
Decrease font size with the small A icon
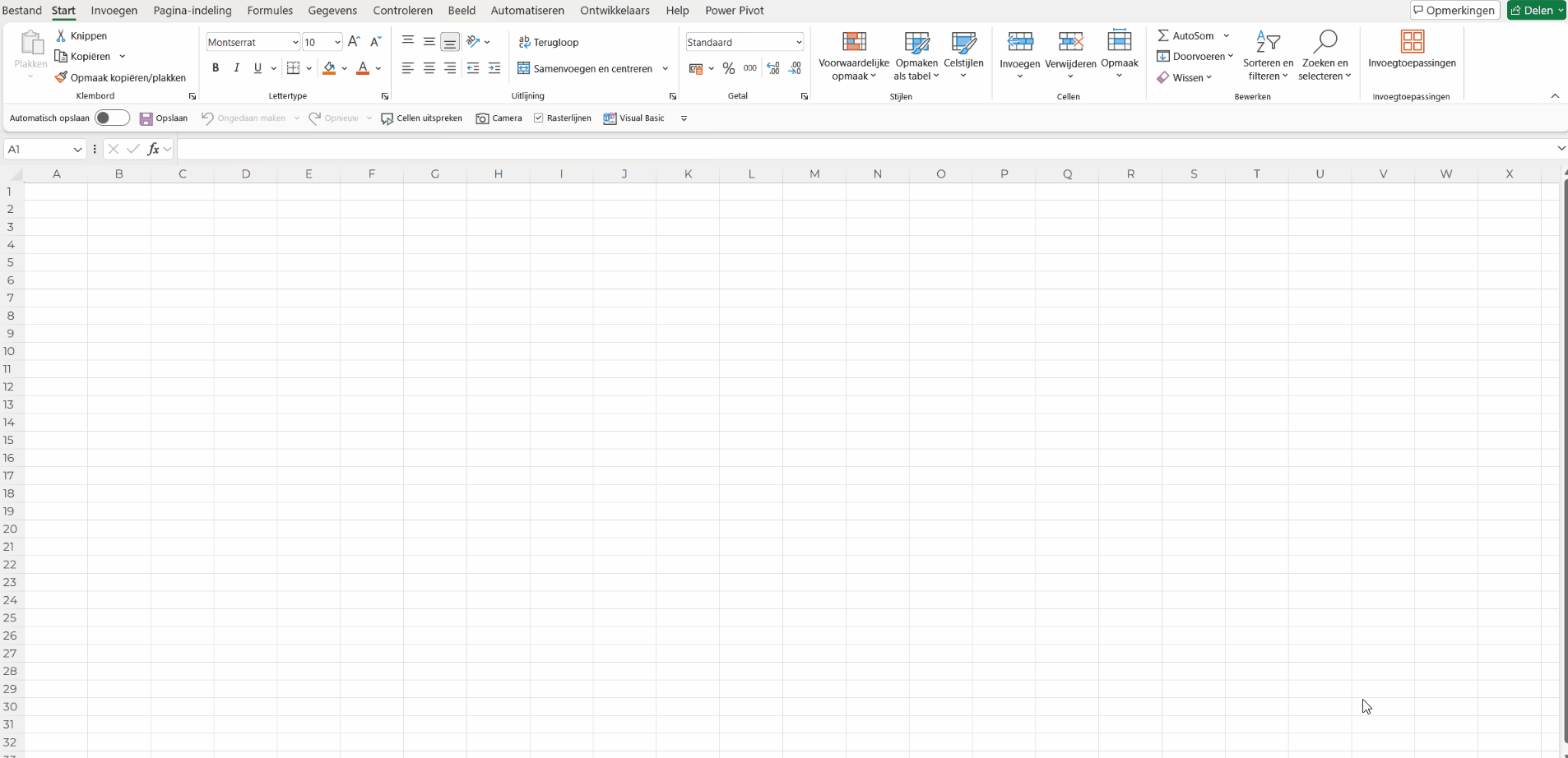(x=375, y=42)
